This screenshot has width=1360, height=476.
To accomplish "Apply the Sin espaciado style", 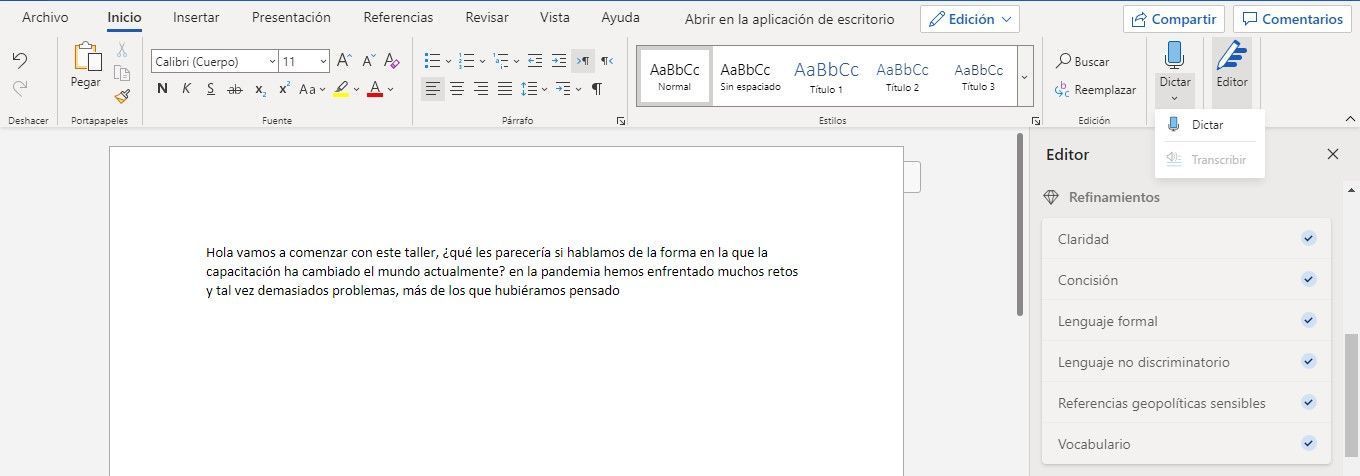I will pyautogui.click(x=750, y=76).
